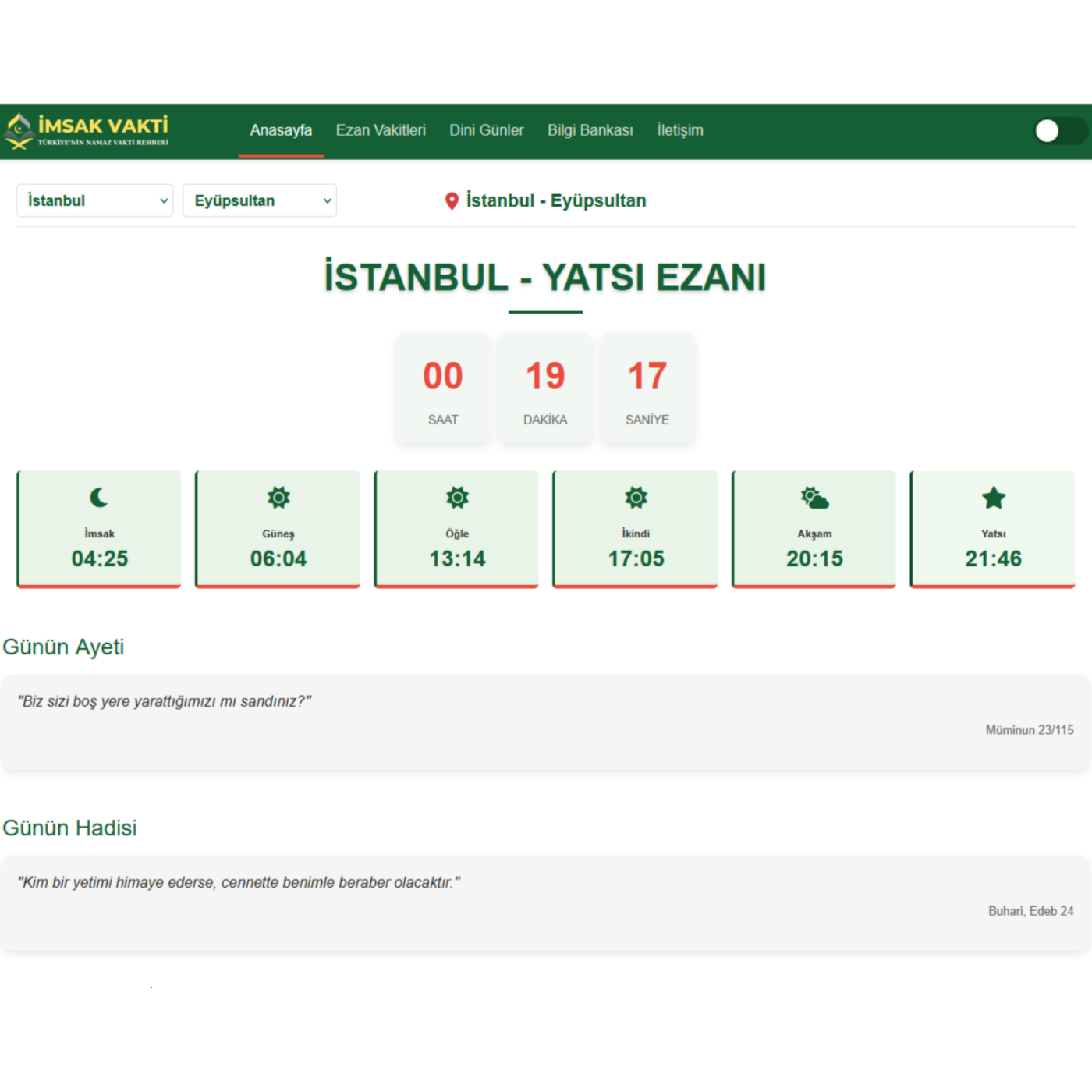
Task: Click the İstanbul - Eyüpsultan location label
Action: tap(555, 200)
